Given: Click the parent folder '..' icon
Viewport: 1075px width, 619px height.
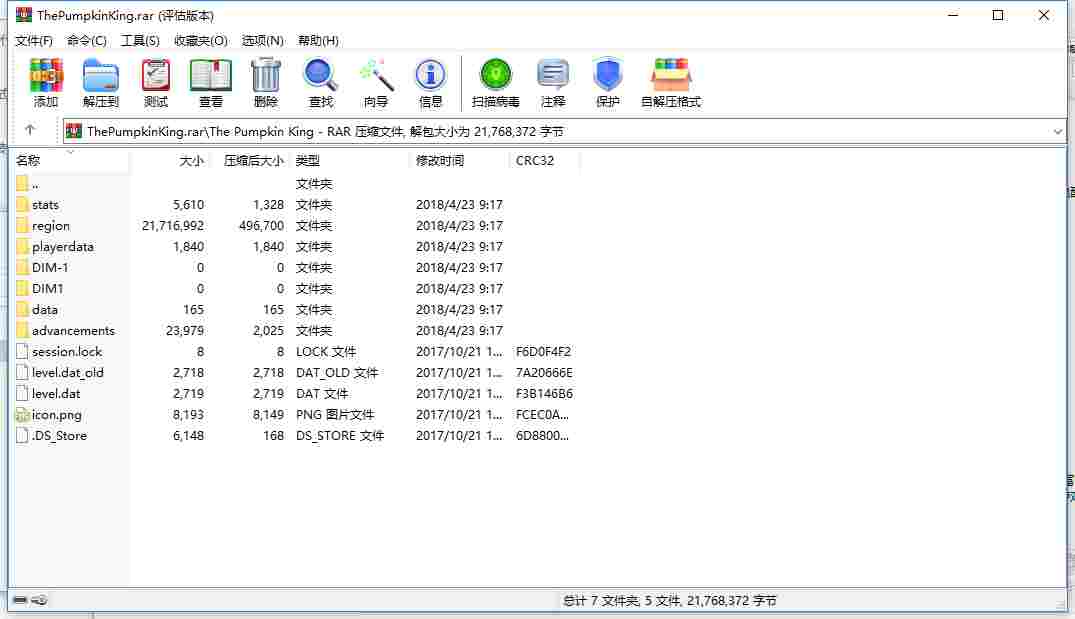Looking at the screenshot, I should 22,183.
